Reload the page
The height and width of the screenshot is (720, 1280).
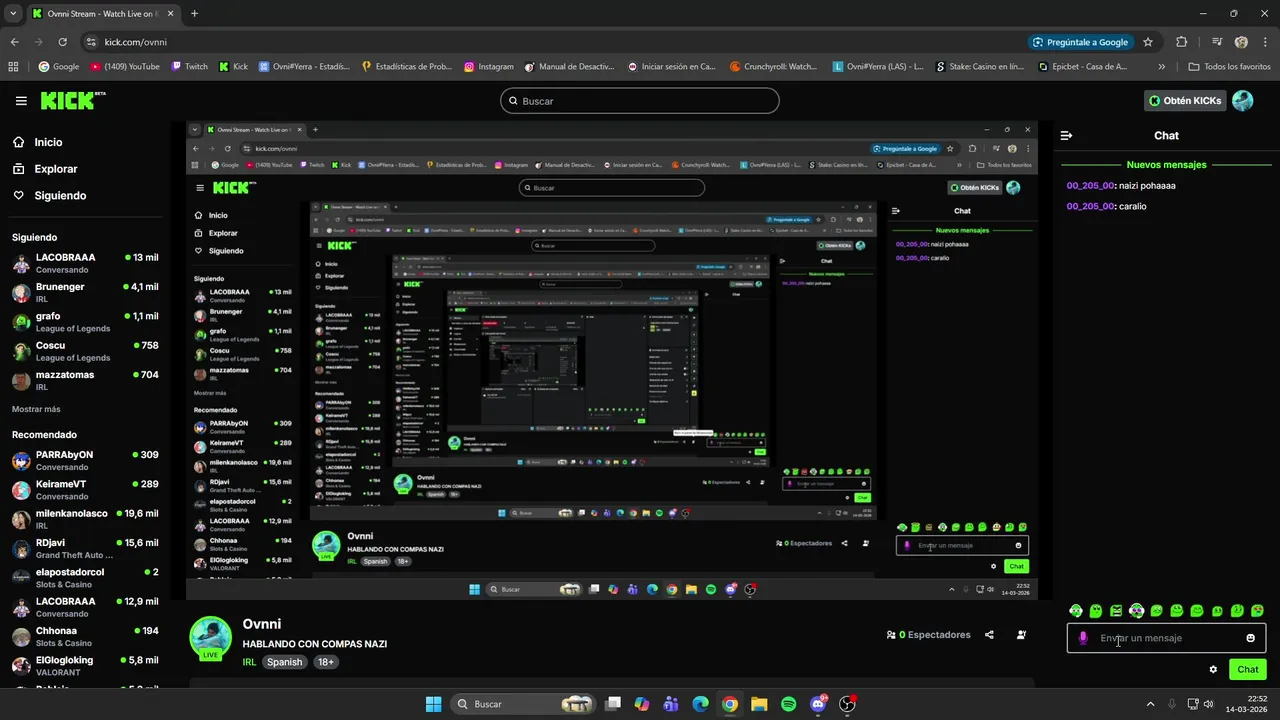point(62,42)
